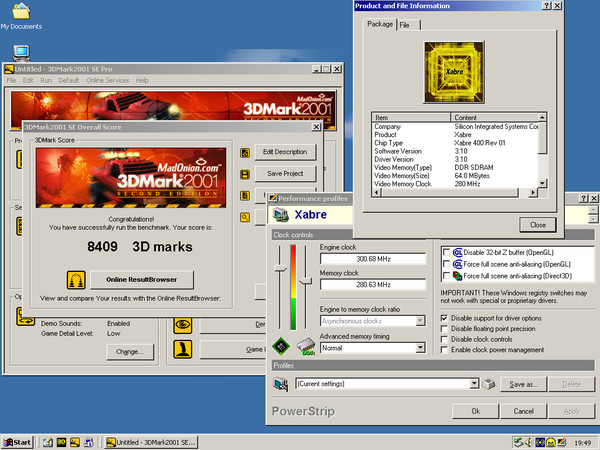Click the Change... button
This screenshot has width=600, height=450.
click(130, 352)
